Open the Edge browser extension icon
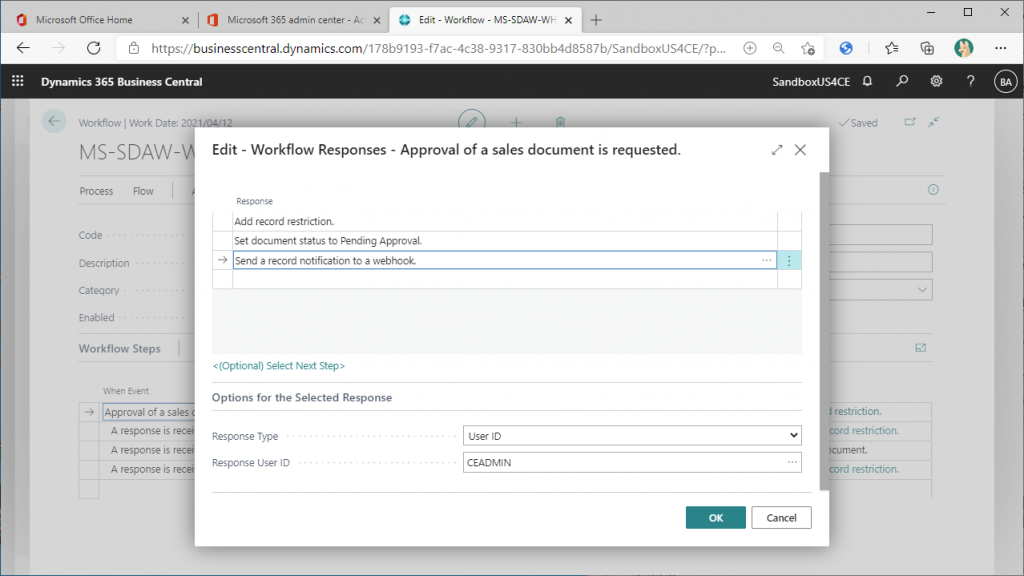The width and height of the screenshot is (1024, 576). click(x=846, y=48)
